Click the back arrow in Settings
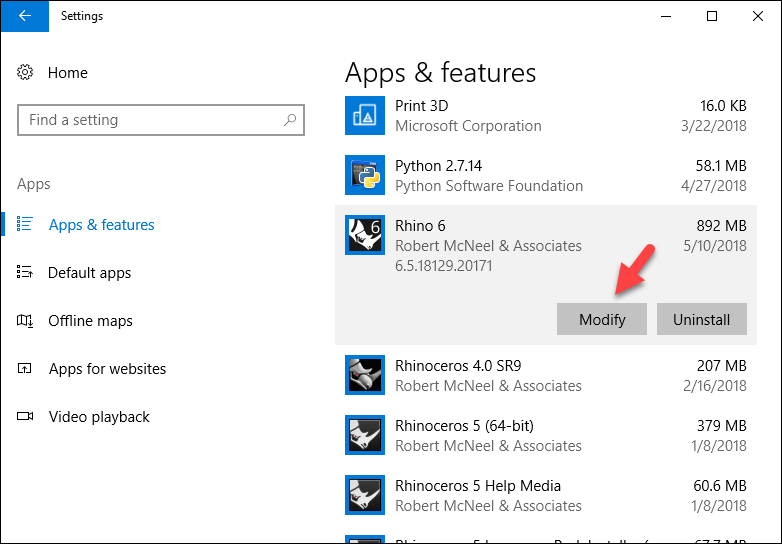 [25, 16]
